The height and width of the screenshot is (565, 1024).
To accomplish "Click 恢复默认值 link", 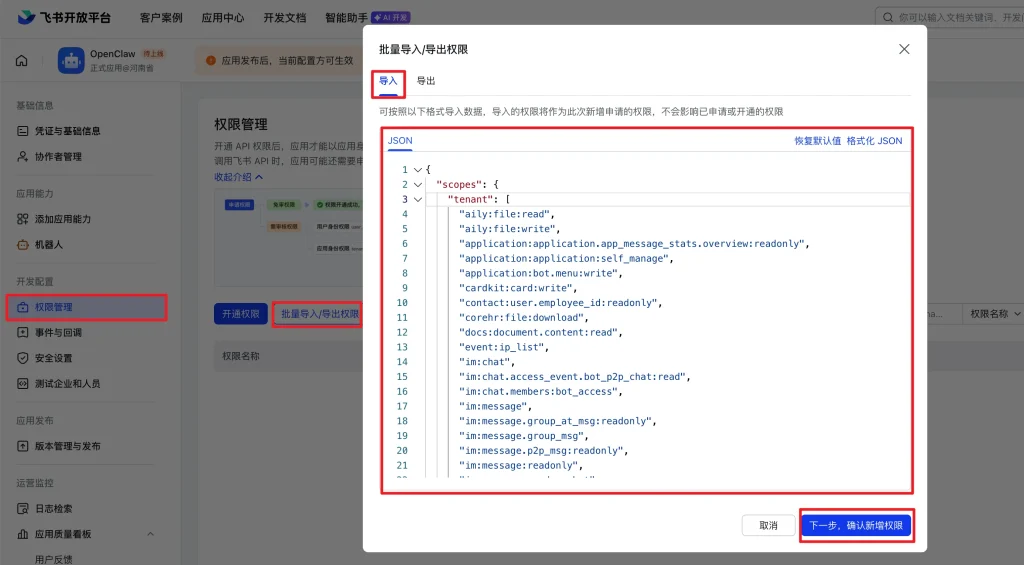I will click(818, 140).
